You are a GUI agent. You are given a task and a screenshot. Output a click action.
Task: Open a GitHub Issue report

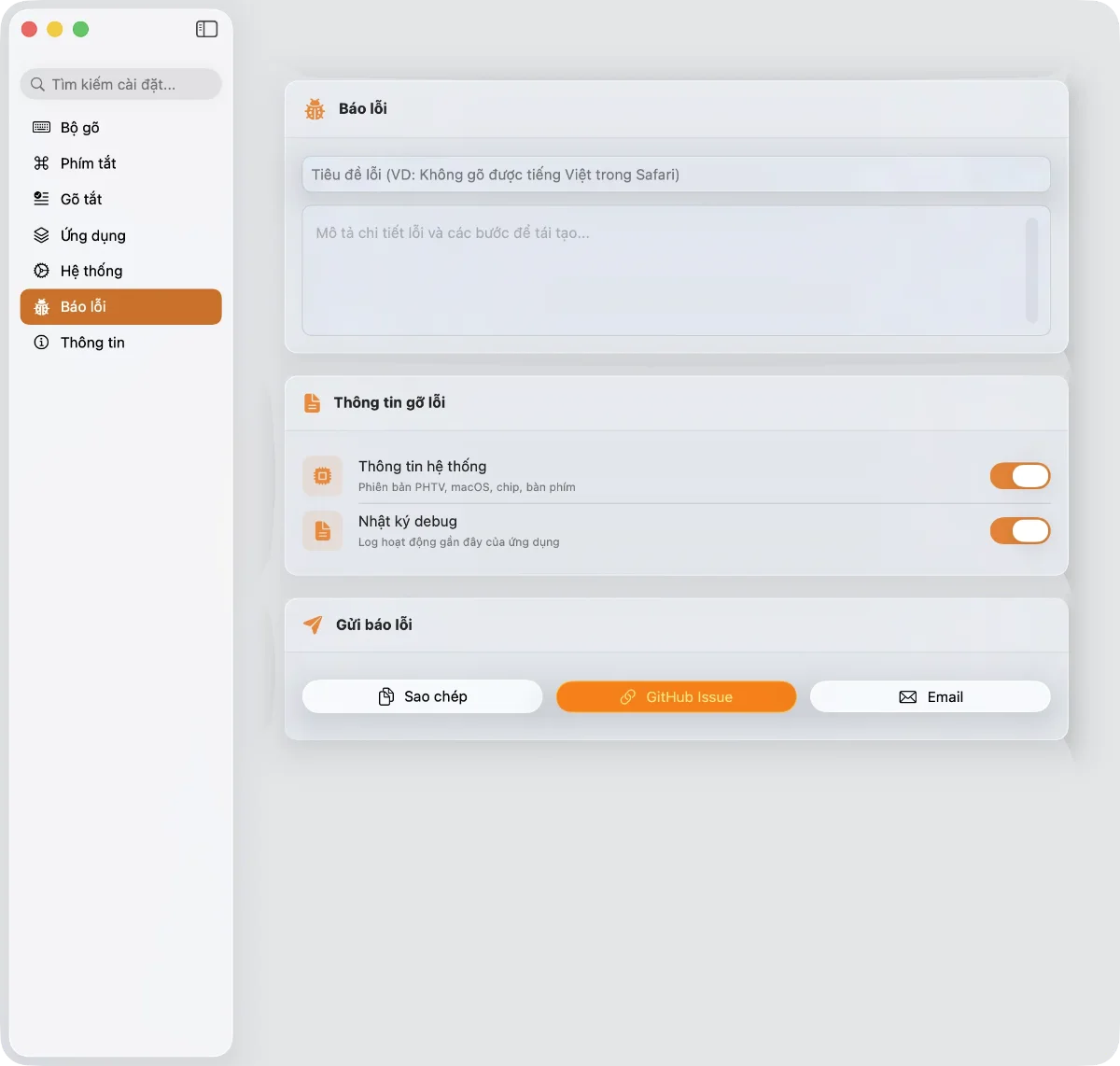tap(676, 696)
